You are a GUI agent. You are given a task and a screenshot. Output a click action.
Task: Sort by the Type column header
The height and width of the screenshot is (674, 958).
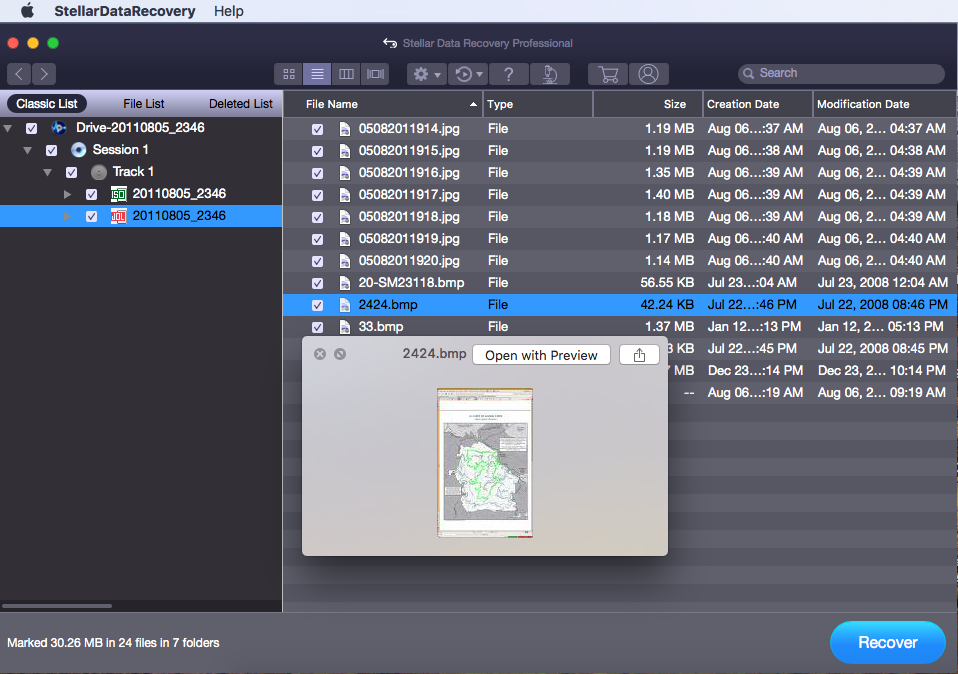538,104
